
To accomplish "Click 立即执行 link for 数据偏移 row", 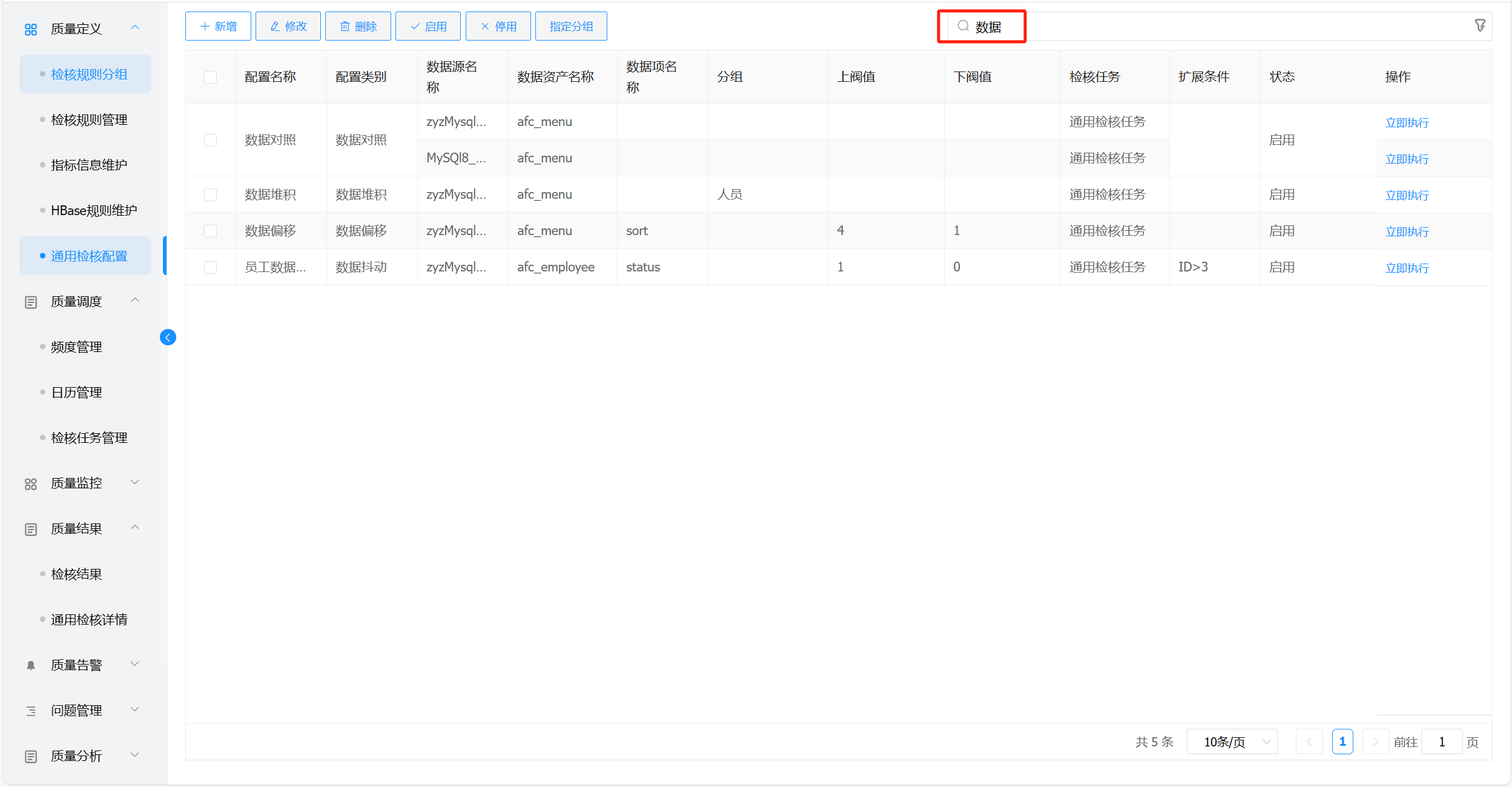I will (x=1407, y=231).
